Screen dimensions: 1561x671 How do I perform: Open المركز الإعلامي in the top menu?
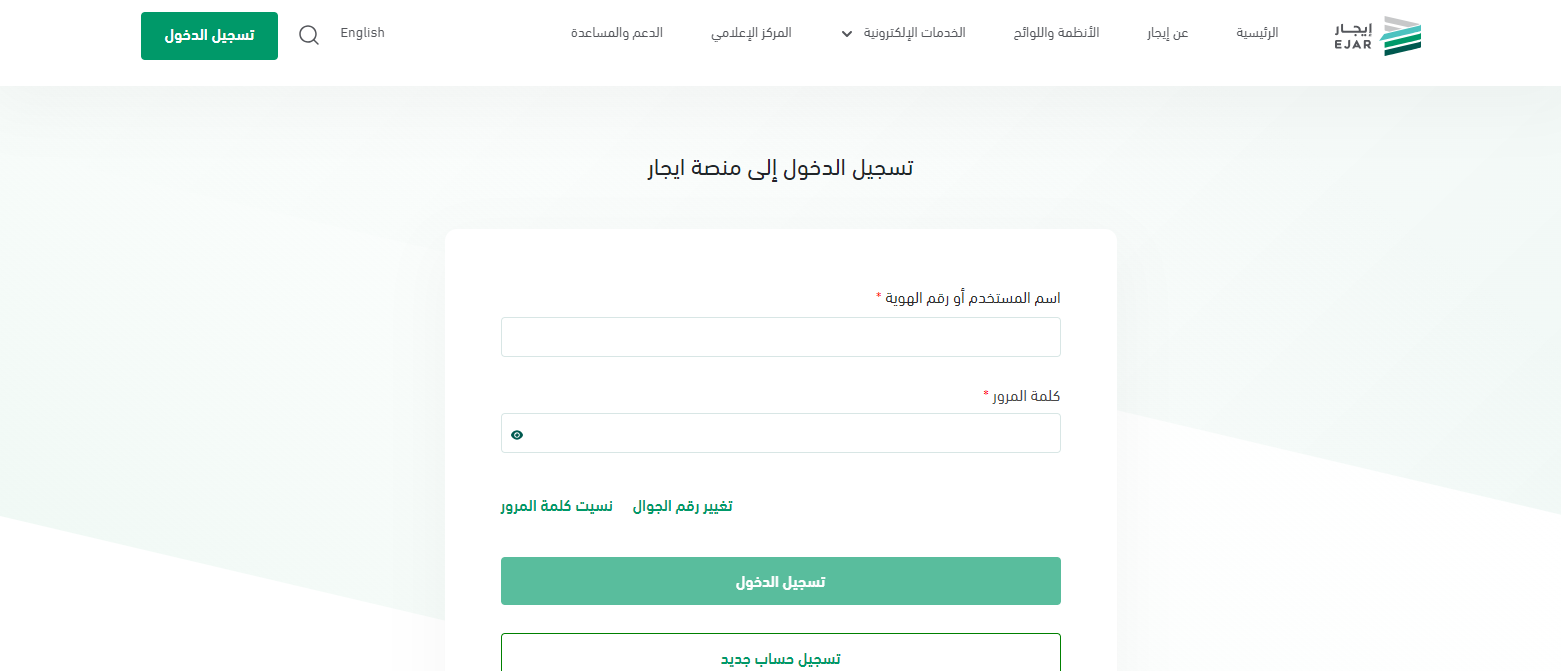click(751, 33)
